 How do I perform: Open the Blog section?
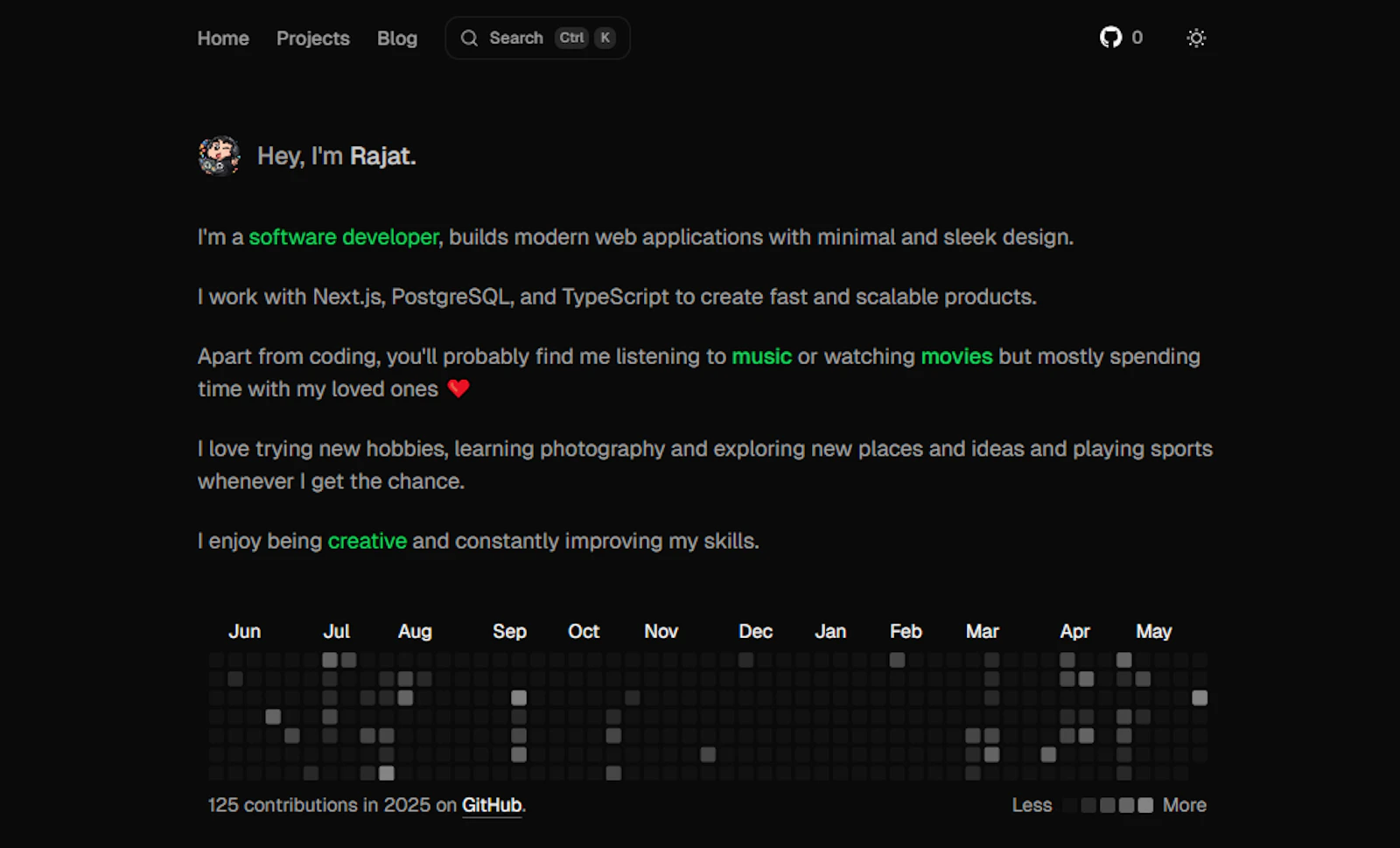coord(397,39)
